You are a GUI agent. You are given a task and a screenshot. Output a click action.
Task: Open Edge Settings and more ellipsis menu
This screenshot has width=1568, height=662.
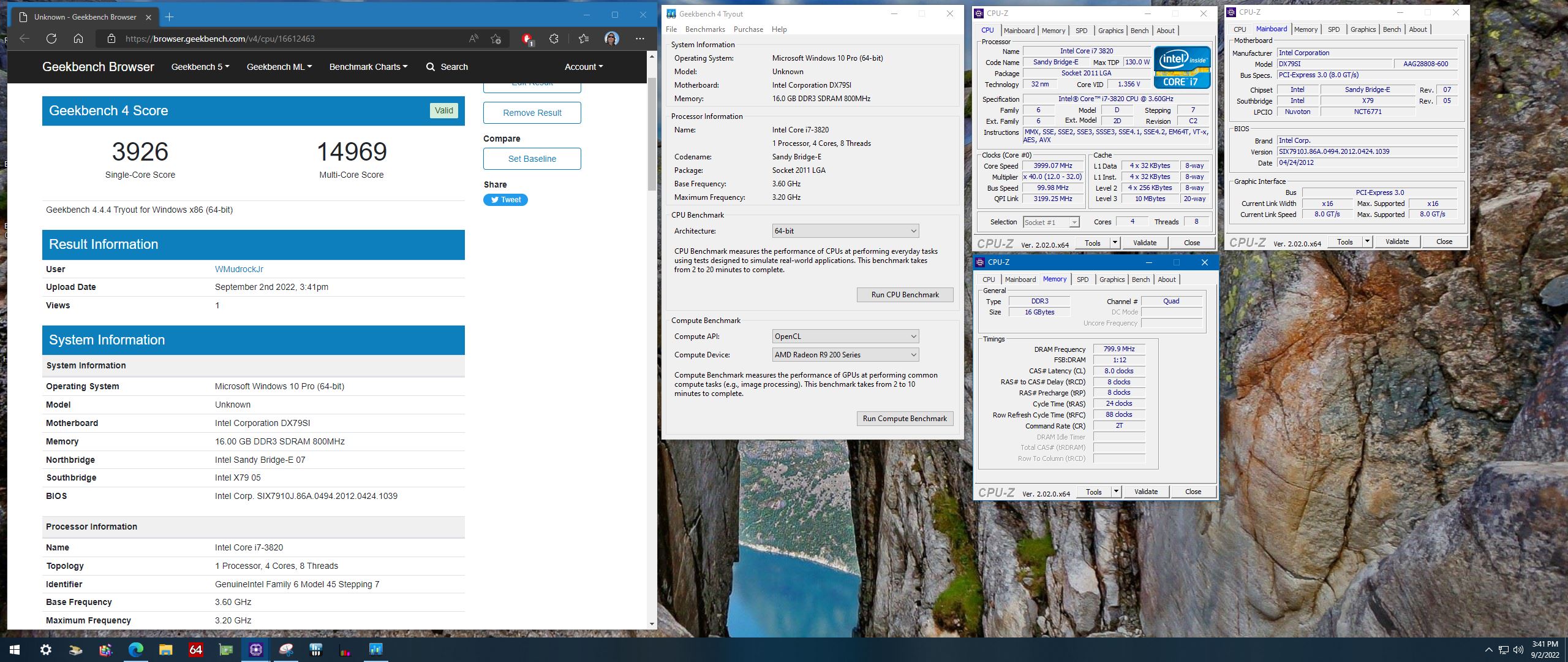640,39
